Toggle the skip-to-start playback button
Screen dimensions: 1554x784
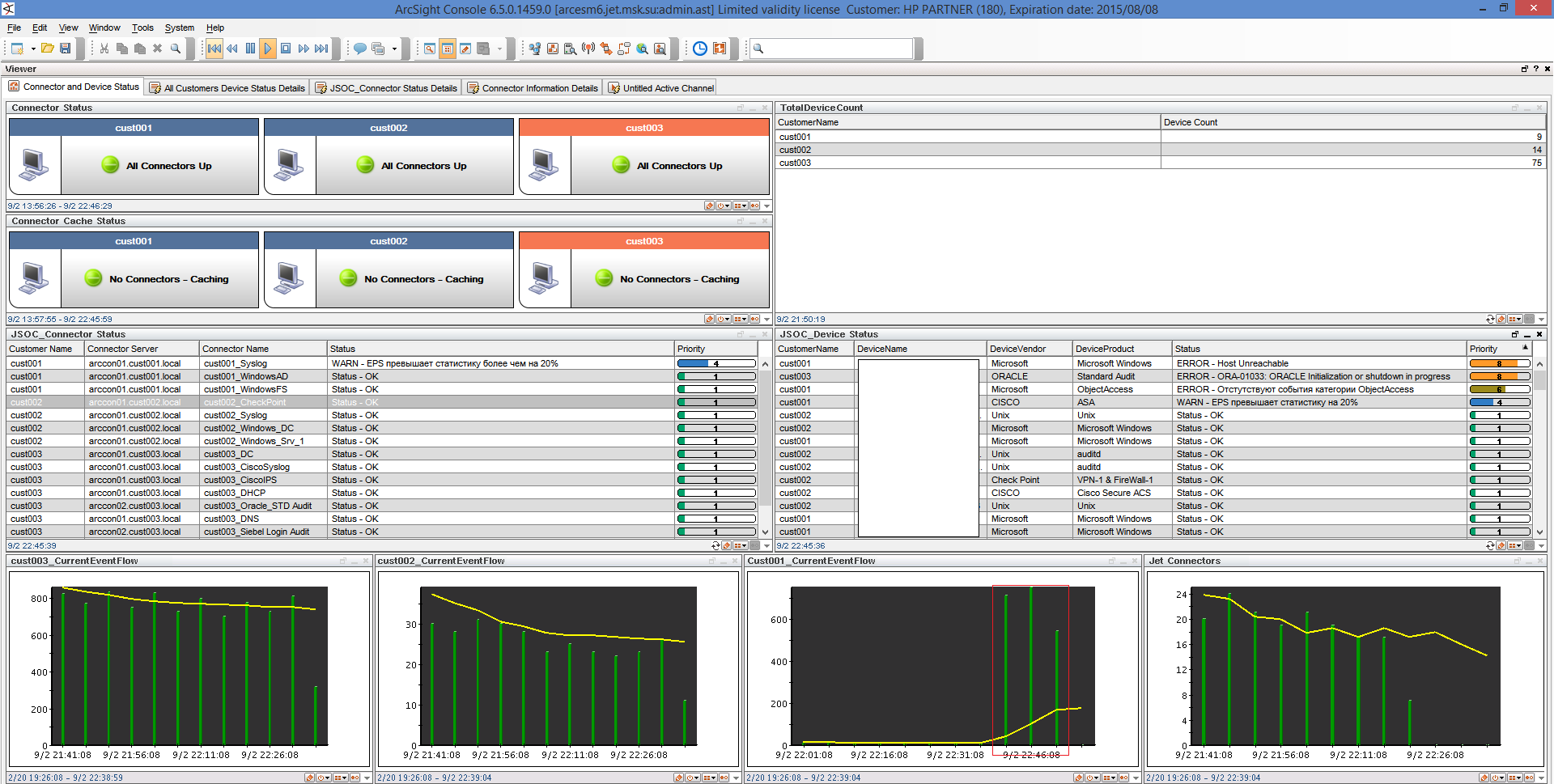(214, 49)
